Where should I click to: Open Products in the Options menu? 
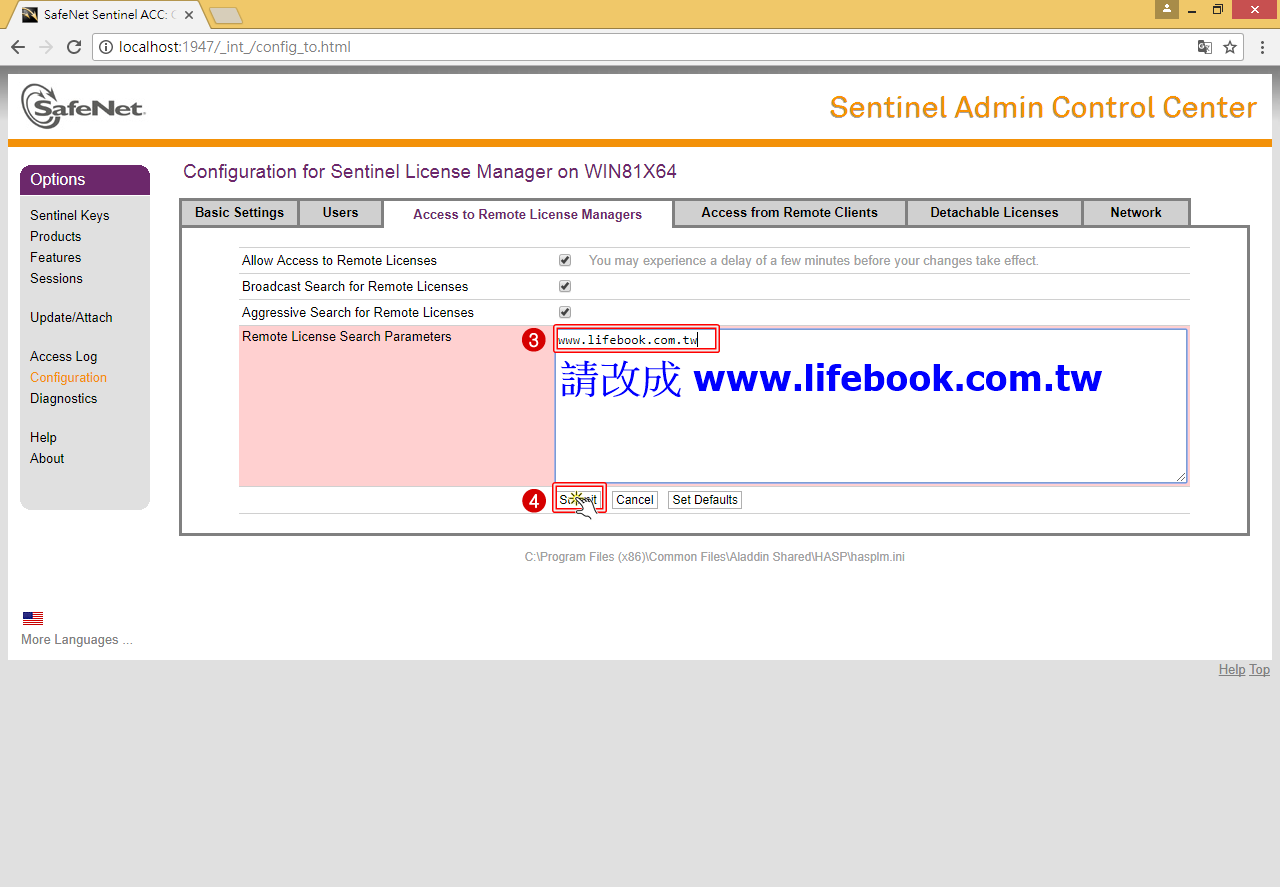56,236
